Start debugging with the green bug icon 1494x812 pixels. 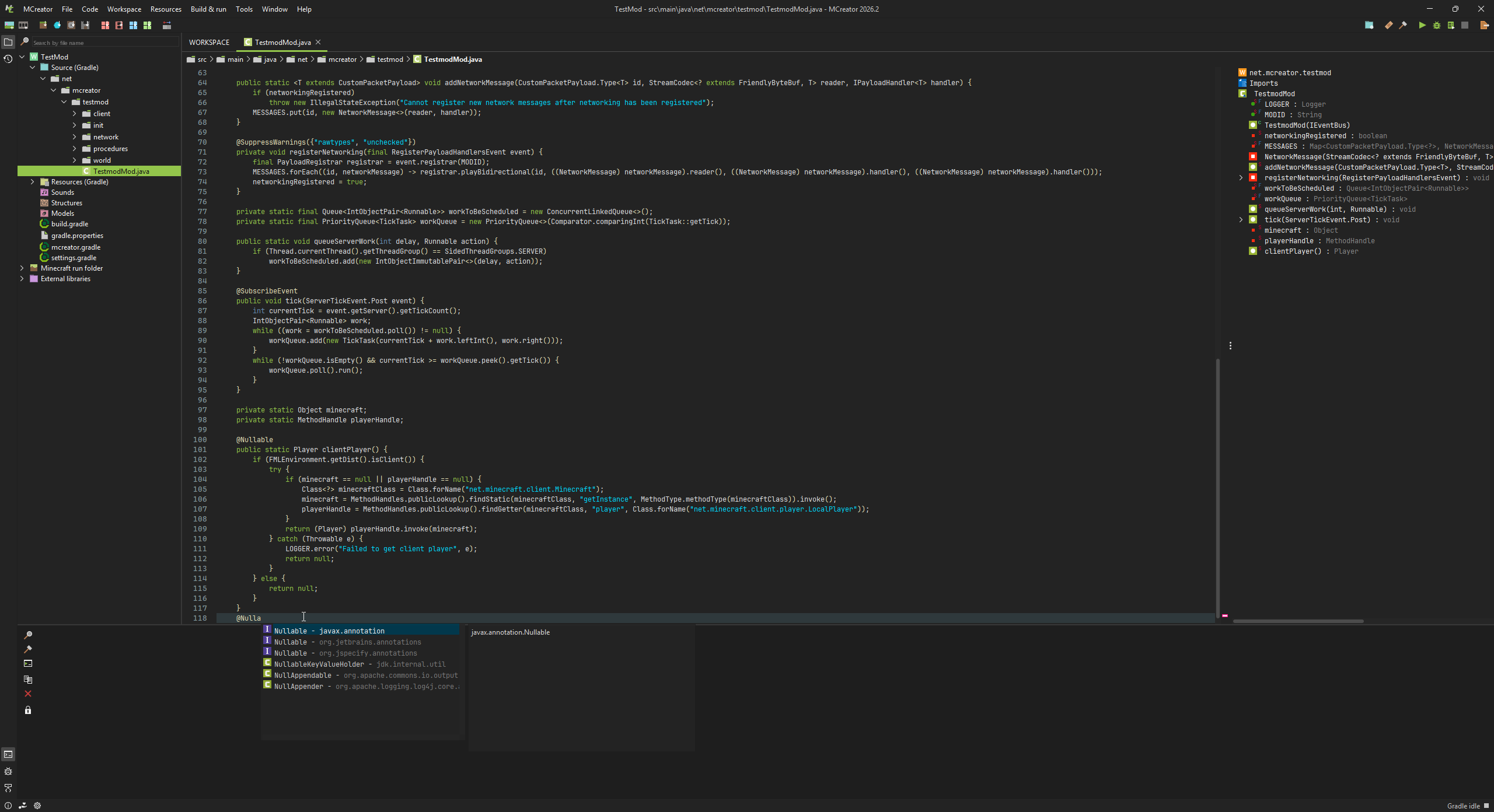coord(1437,25)
